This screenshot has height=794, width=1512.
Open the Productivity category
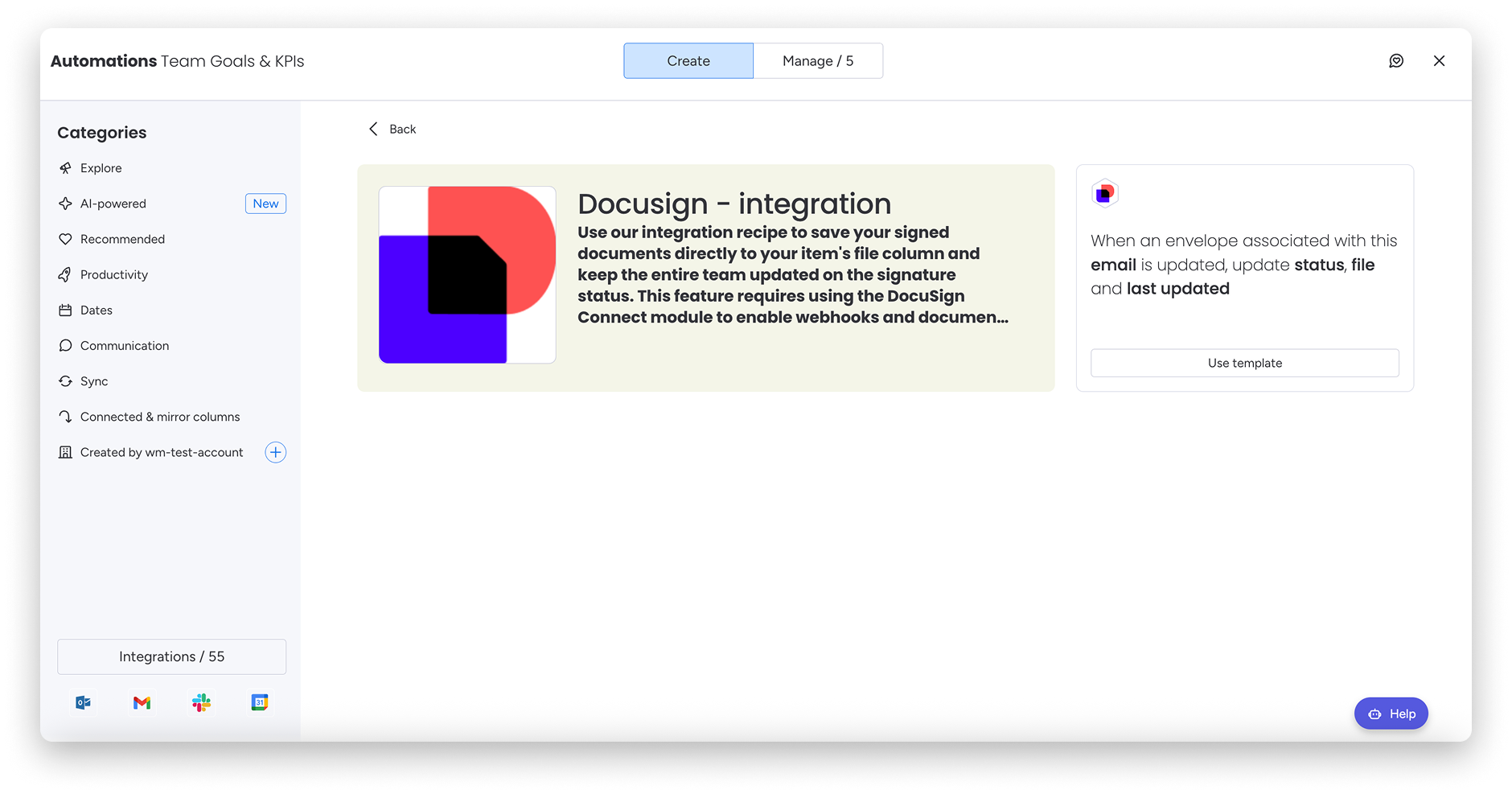pyautogui.click(x=113, y=274)
